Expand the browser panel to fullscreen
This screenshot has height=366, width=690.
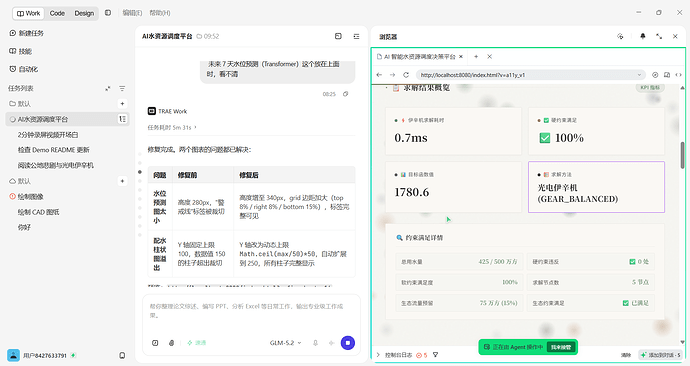click(x=659, y=36)
